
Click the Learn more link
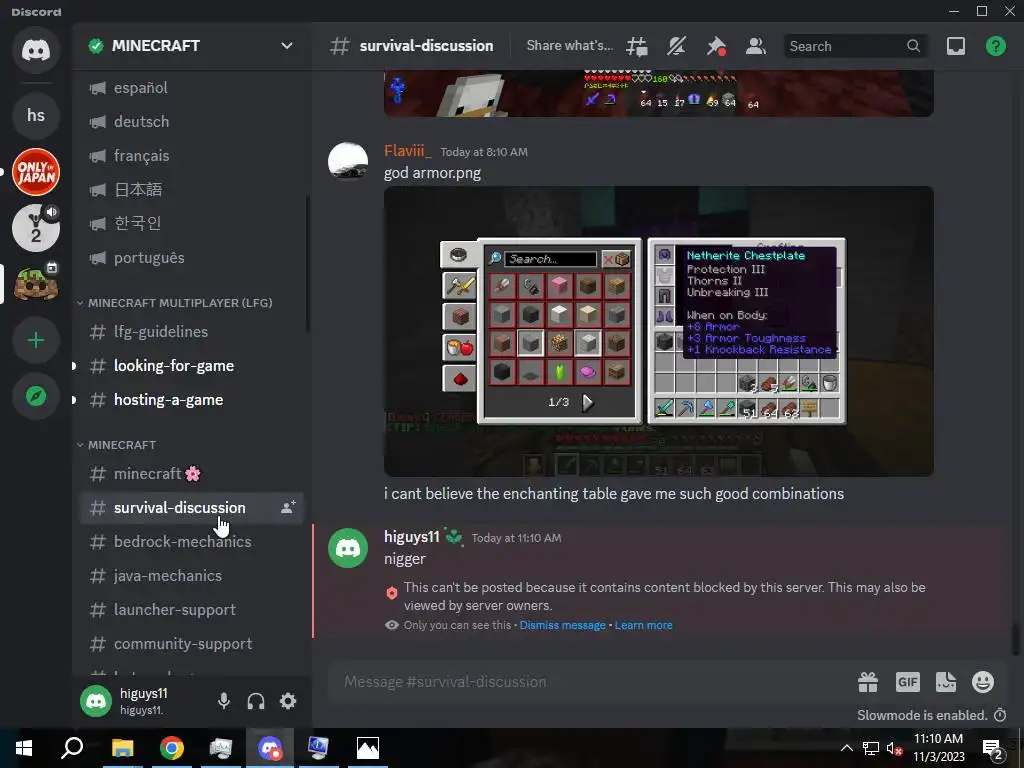point(643,625)
